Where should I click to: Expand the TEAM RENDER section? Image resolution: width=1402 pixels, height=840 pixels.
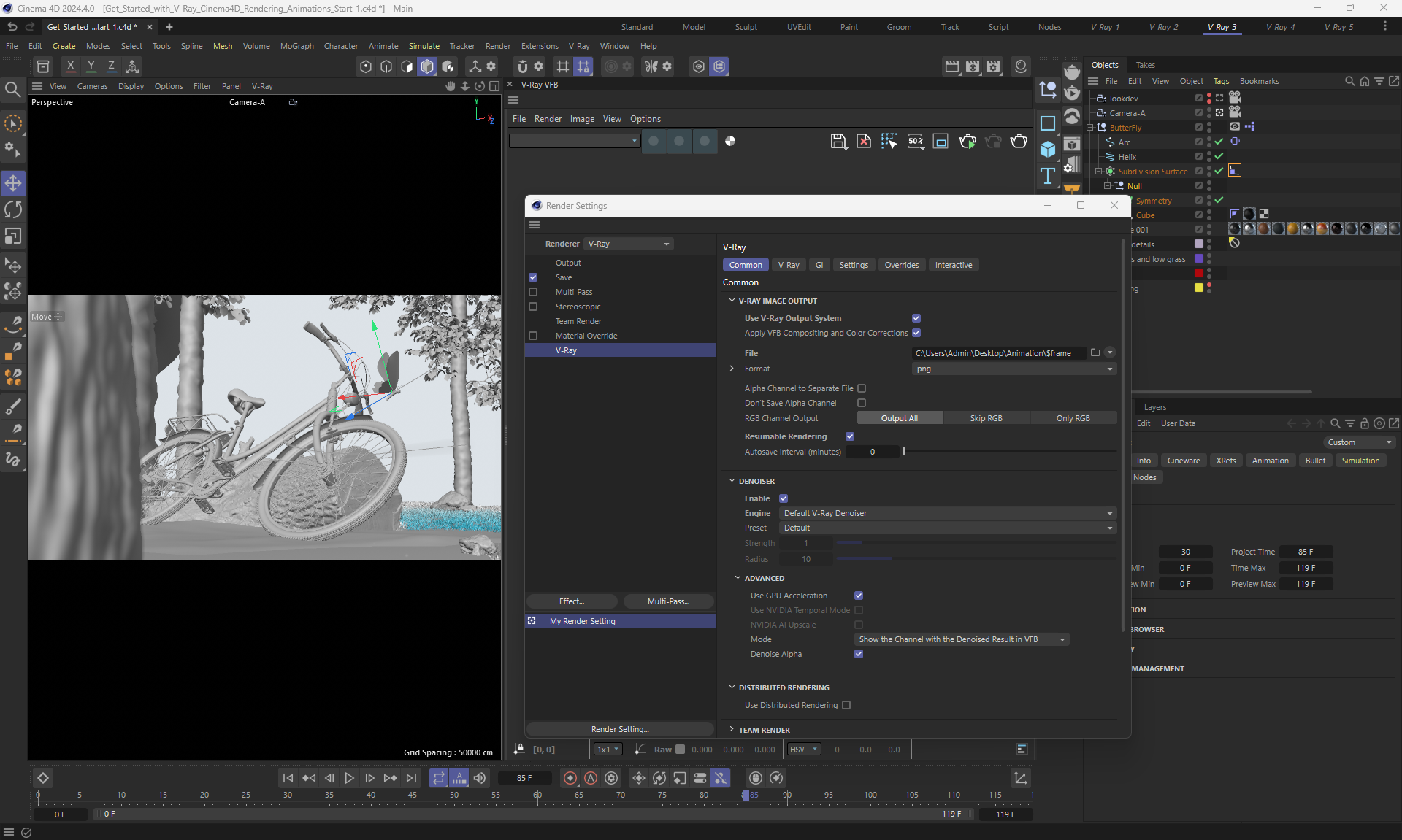pos(732,730)
